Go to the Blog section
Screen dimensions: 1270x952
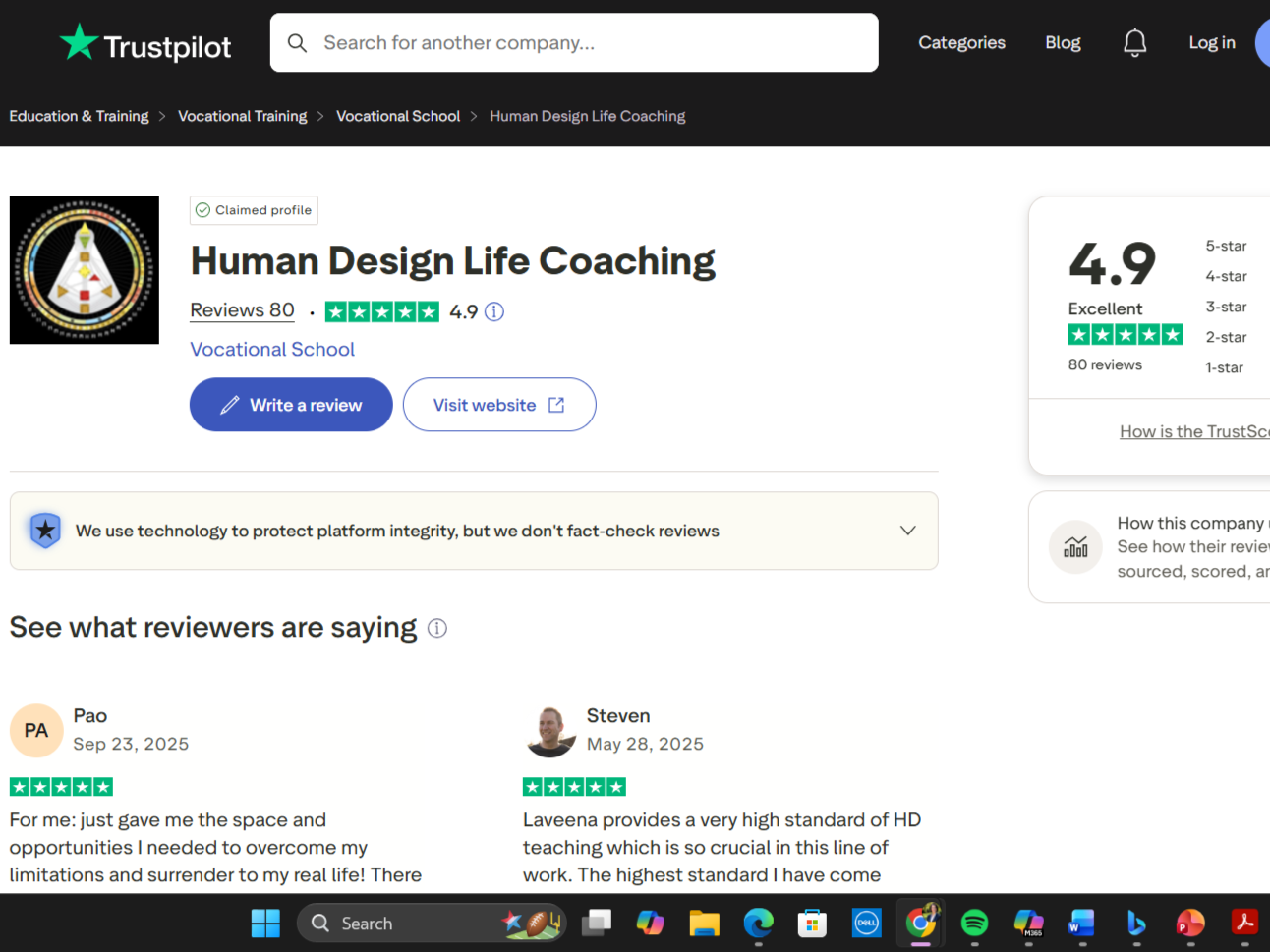click(x=1063, y=42)
